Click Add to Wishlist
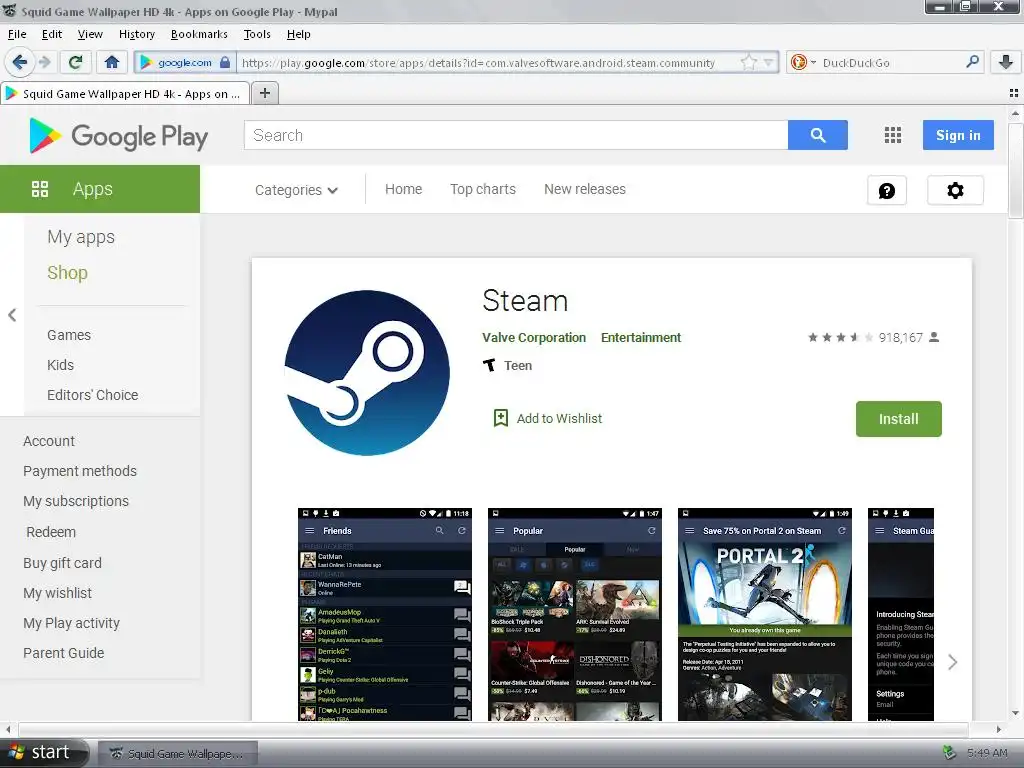The image size is (1024, 768). click(x=559, y=419)
